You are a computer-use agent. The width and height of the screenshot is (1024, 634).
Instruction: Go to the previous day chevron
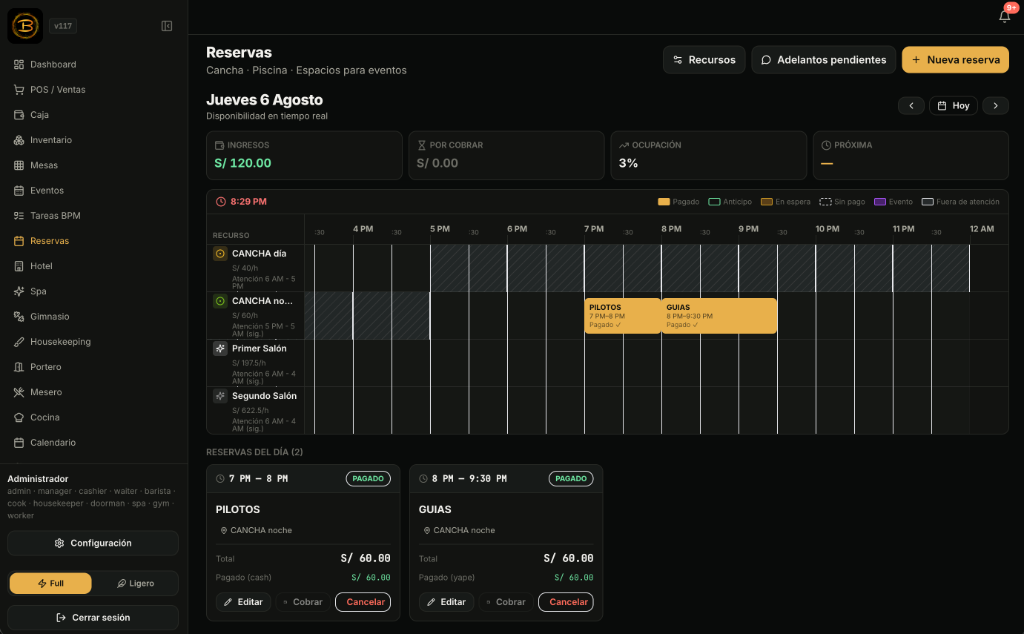point(911,106)
